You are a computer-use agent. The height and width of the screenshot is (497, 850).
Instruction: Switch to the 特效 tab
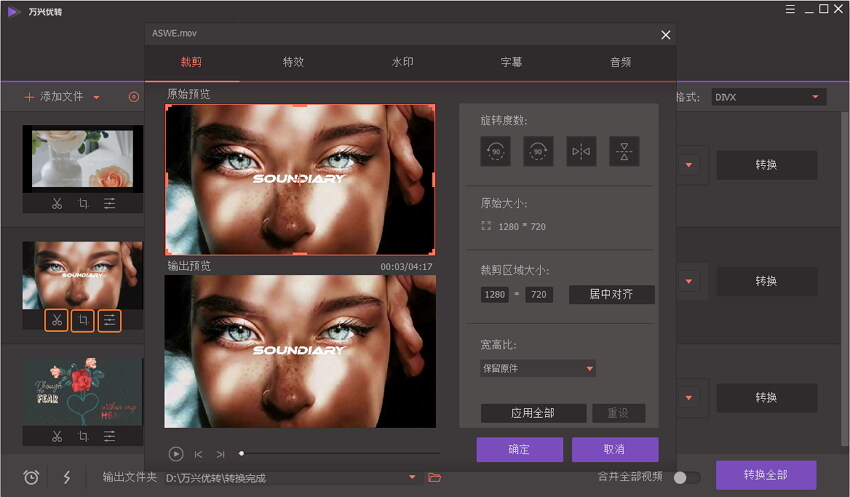coord(293,62)
